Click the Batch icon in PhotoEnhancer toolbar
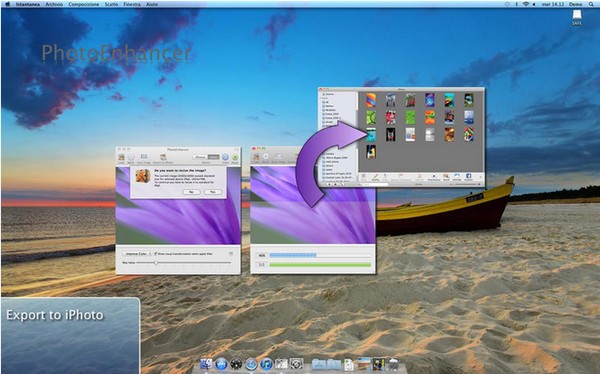This screenshot has height=374, width=600. click(131, 157)
